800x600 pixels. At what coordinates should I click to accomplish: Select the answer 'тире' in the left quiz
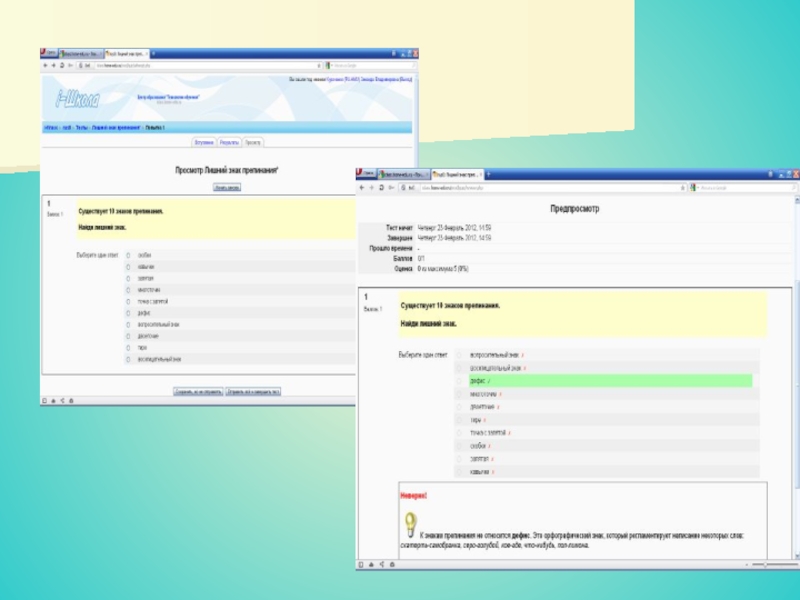pyautogui.click(x=128, y=347)
